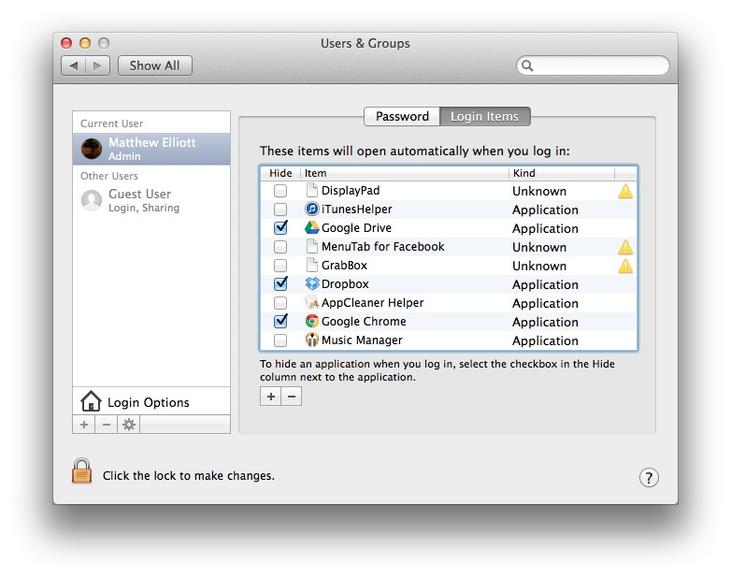Select the Dropbox item name

[x=345, y=283]
